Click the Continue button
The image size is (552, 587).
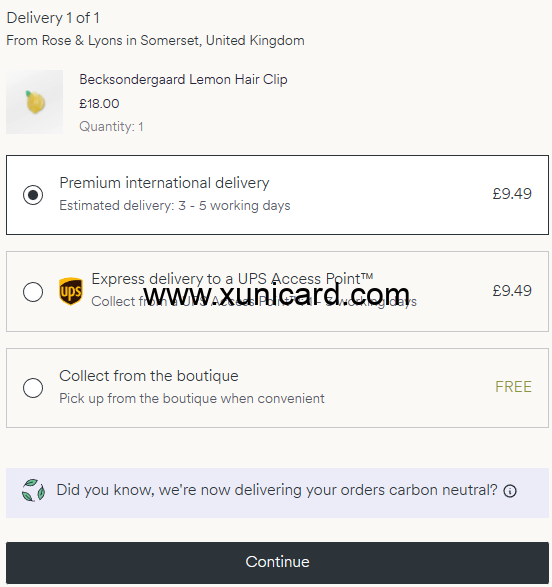tap(277, 562)
